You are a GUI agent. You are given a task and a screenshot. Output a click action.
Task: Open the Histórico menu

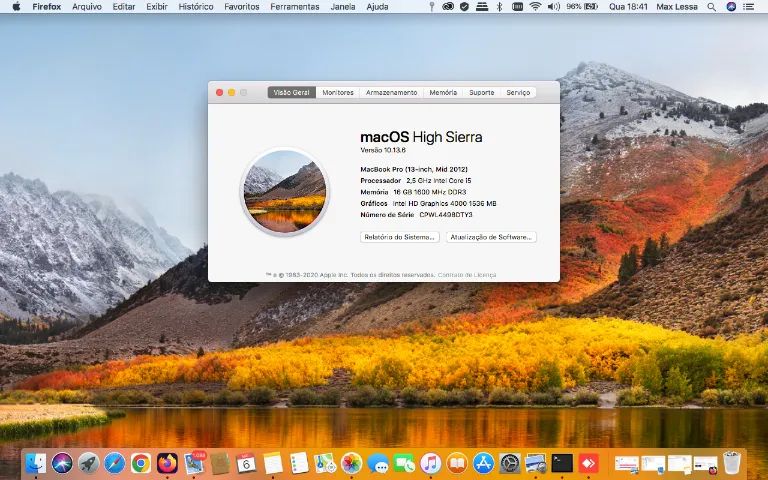[x=196, y=7]
